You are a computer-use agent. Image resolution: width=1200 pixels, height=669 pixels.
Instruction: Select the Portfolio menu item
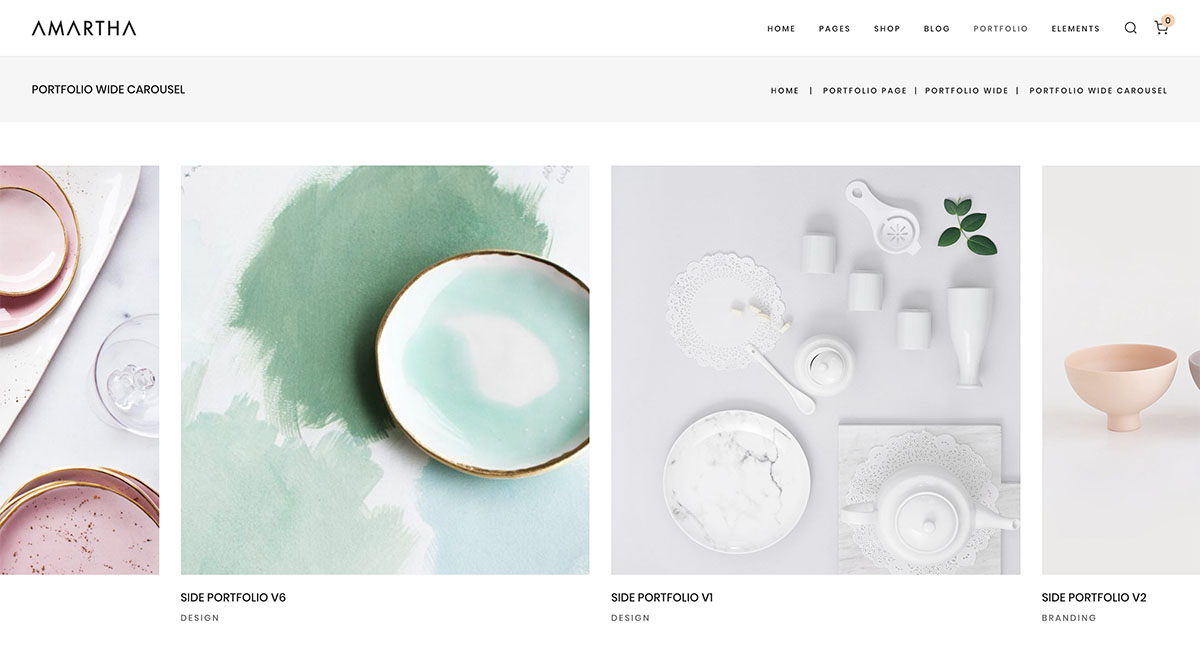click(x=1000, y=29)
